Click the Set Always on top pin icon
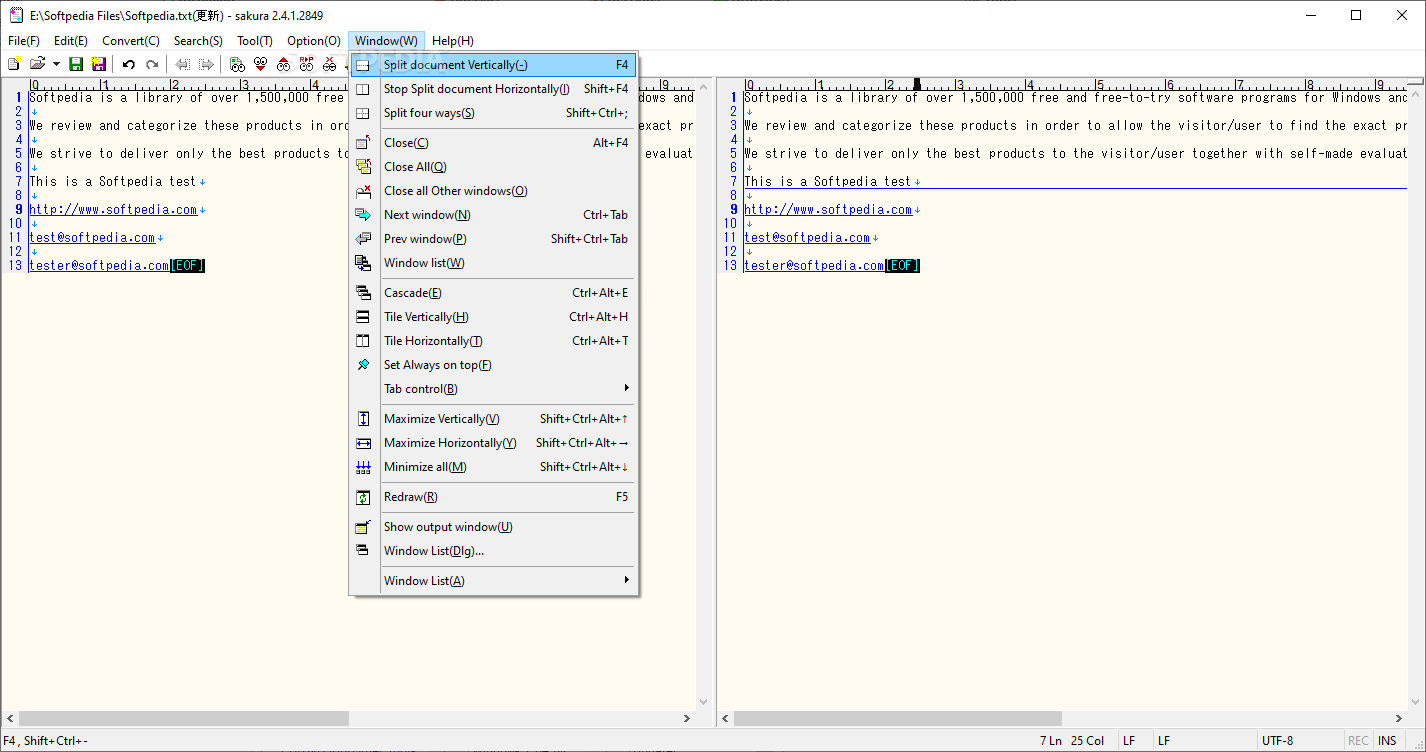This screenshot has width=1426, height=752. pyautogui.click(x=363, y=365)
